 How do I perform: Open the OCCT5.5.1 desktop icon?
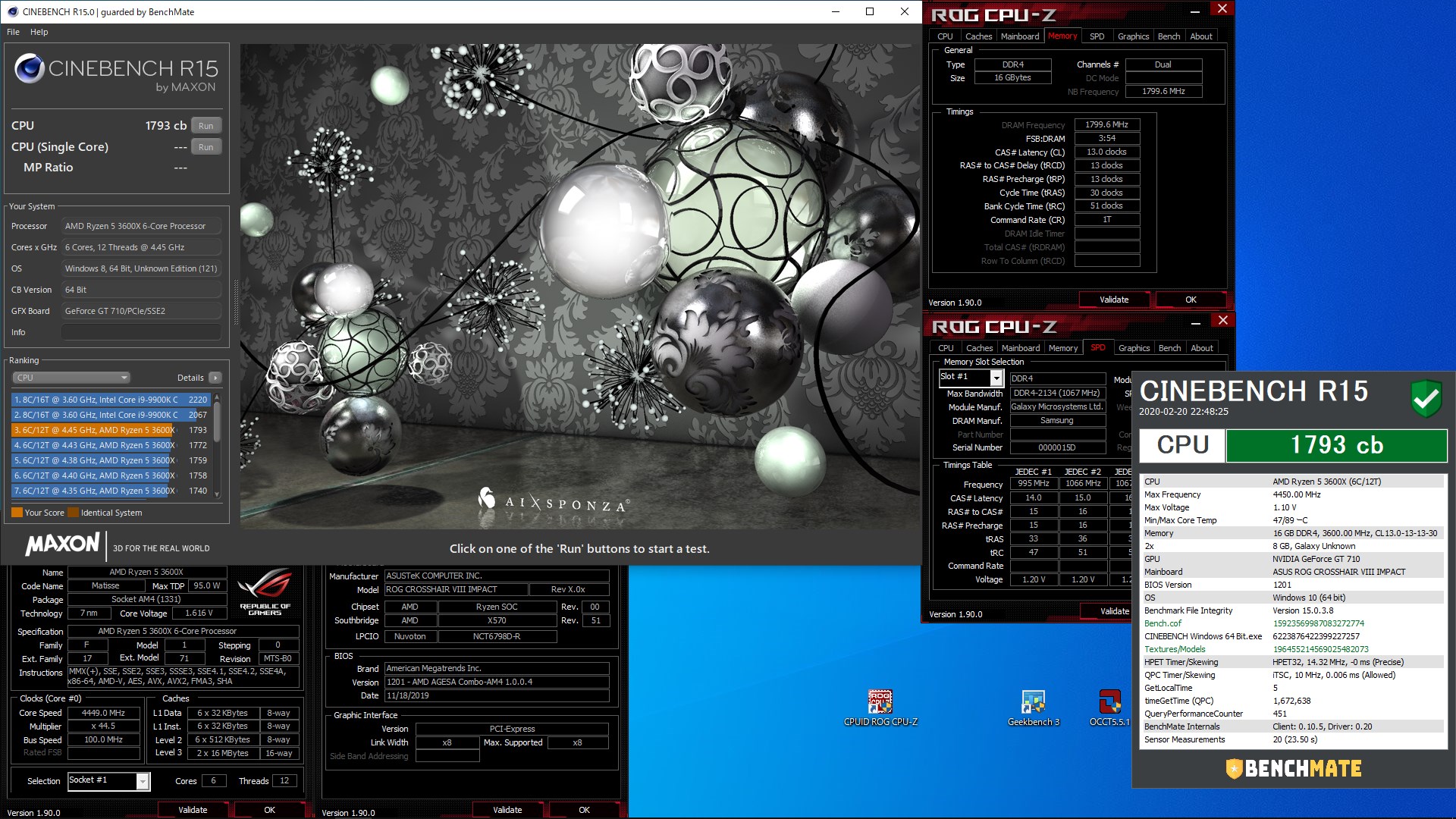tap(1109, 708)
